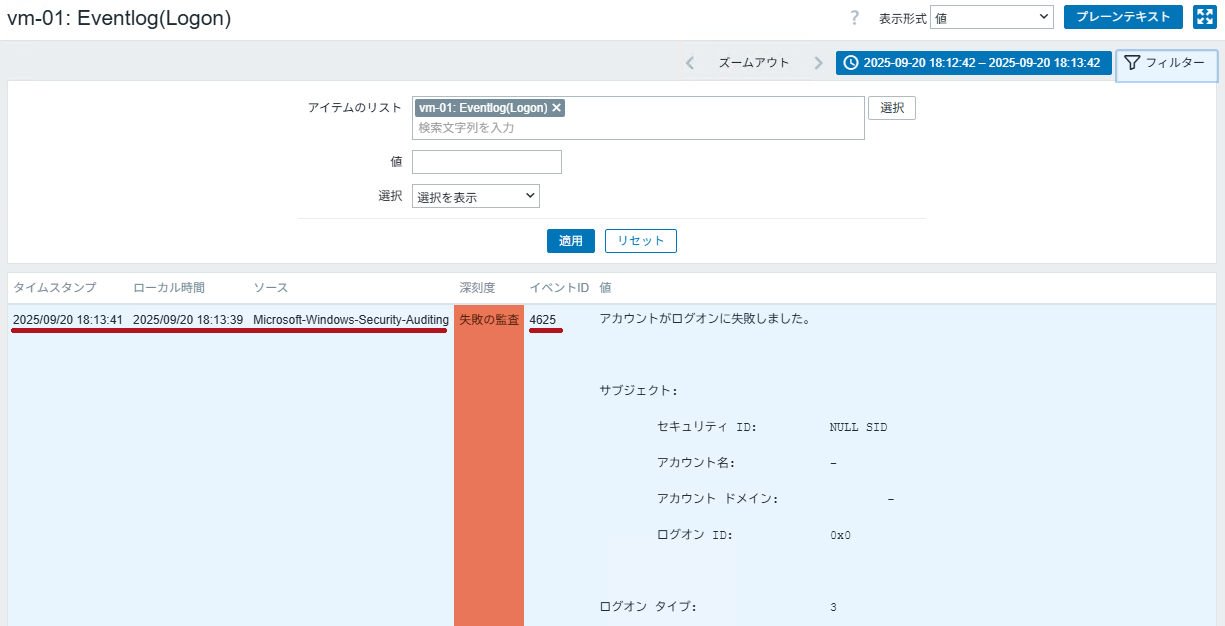Go to previous time period arrow
Screen dimensions: 1225x626
(x=690, y=63)
